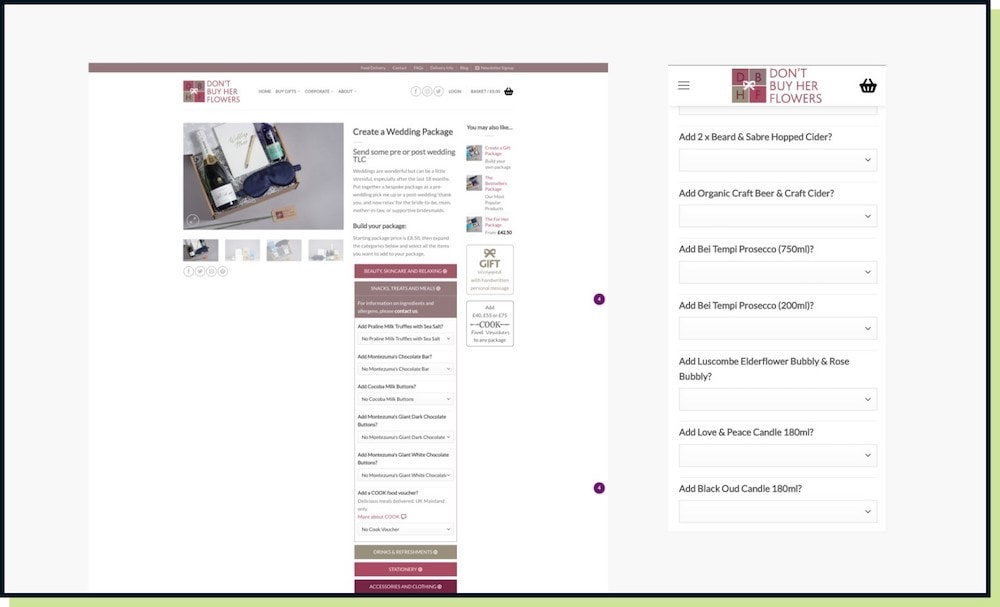Open the FAQs top bar link
The width and height of the screenshot is (1000, 607).
pyautogui.click(x=418, y=68)
